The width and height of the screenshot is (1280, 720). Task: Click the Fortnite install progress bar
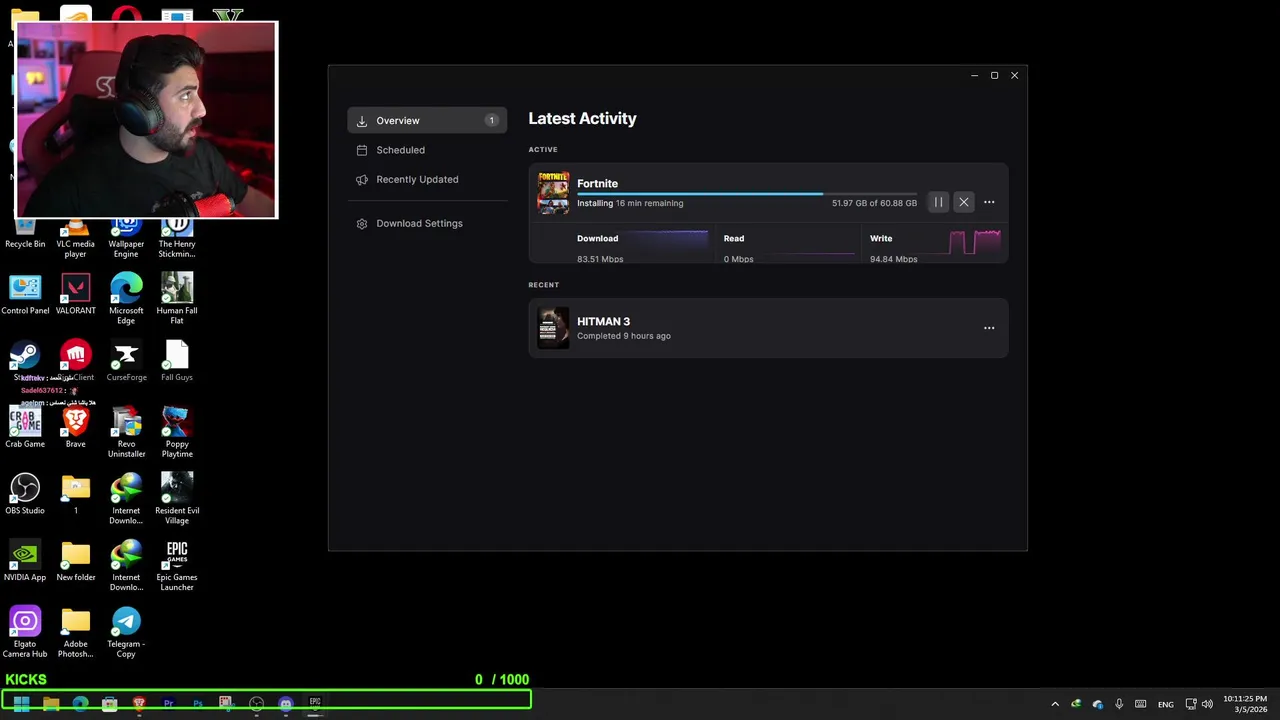coord(747,194)
